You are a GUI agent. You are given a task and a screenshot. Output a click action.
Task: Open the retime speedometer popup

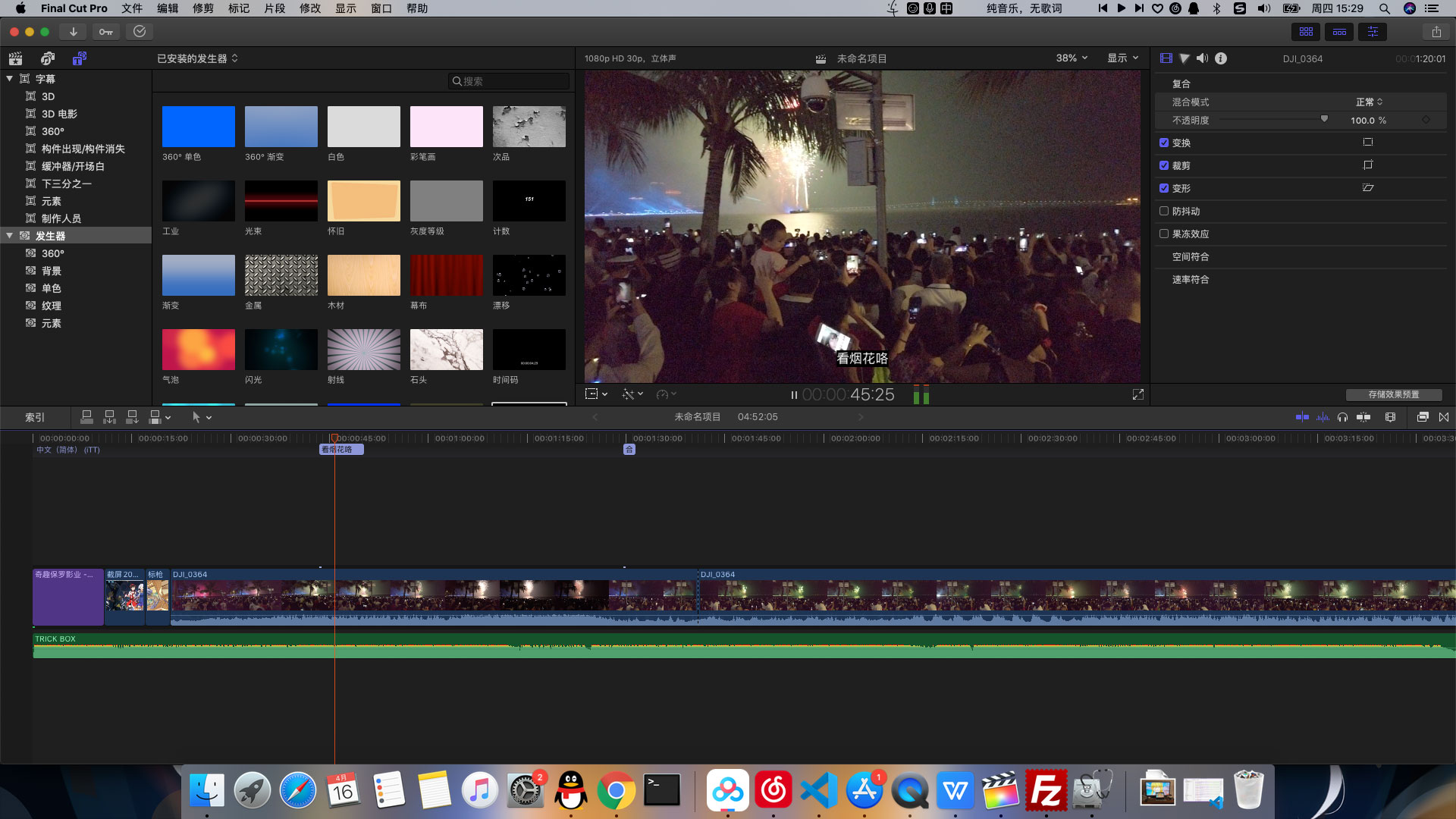[666, 394]
